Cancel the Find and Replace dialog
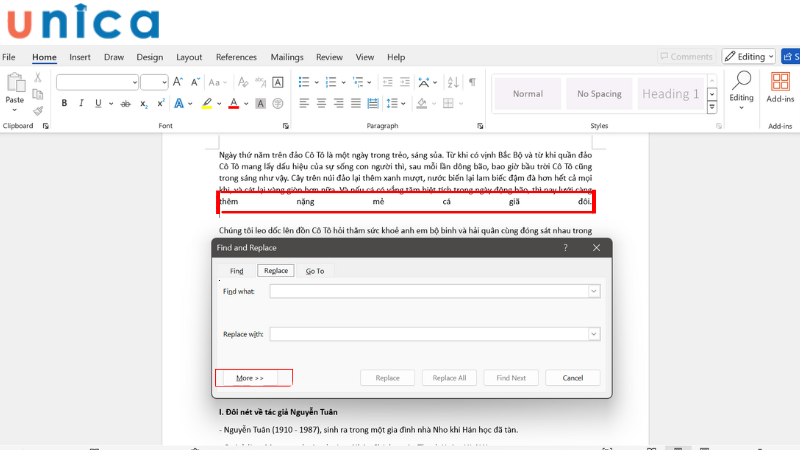 (x=572, y=378)
